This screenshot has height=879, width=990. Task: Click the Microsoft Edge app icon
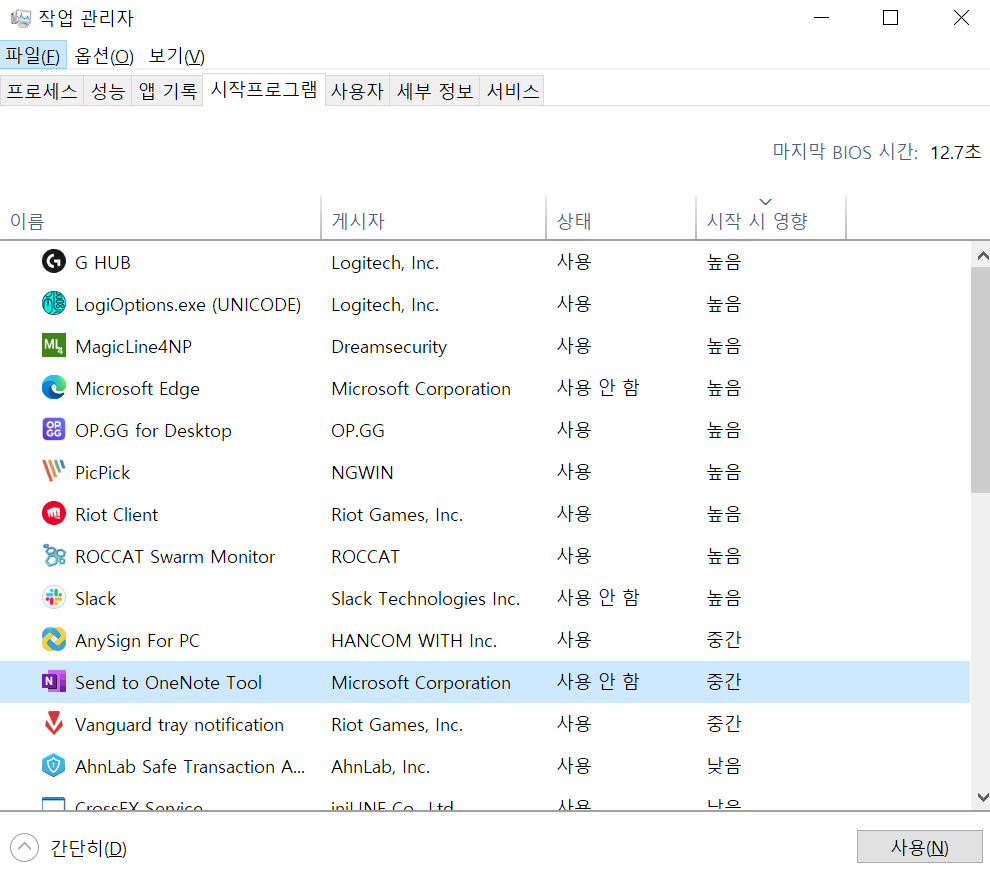coord(54,388)
